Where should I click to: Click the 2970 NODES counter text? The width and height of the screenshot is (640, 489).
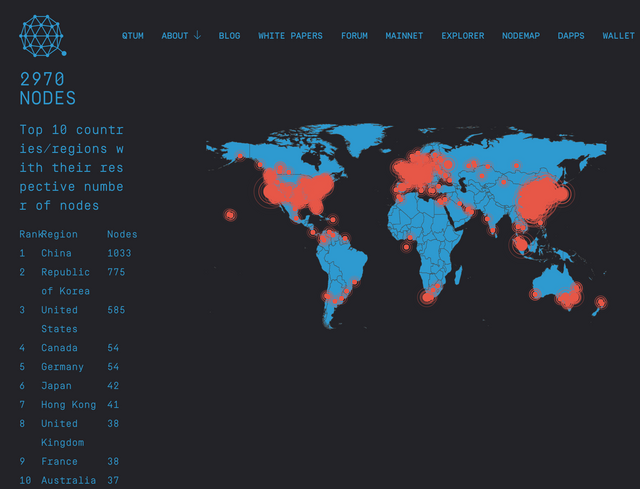tap(48, 89)
